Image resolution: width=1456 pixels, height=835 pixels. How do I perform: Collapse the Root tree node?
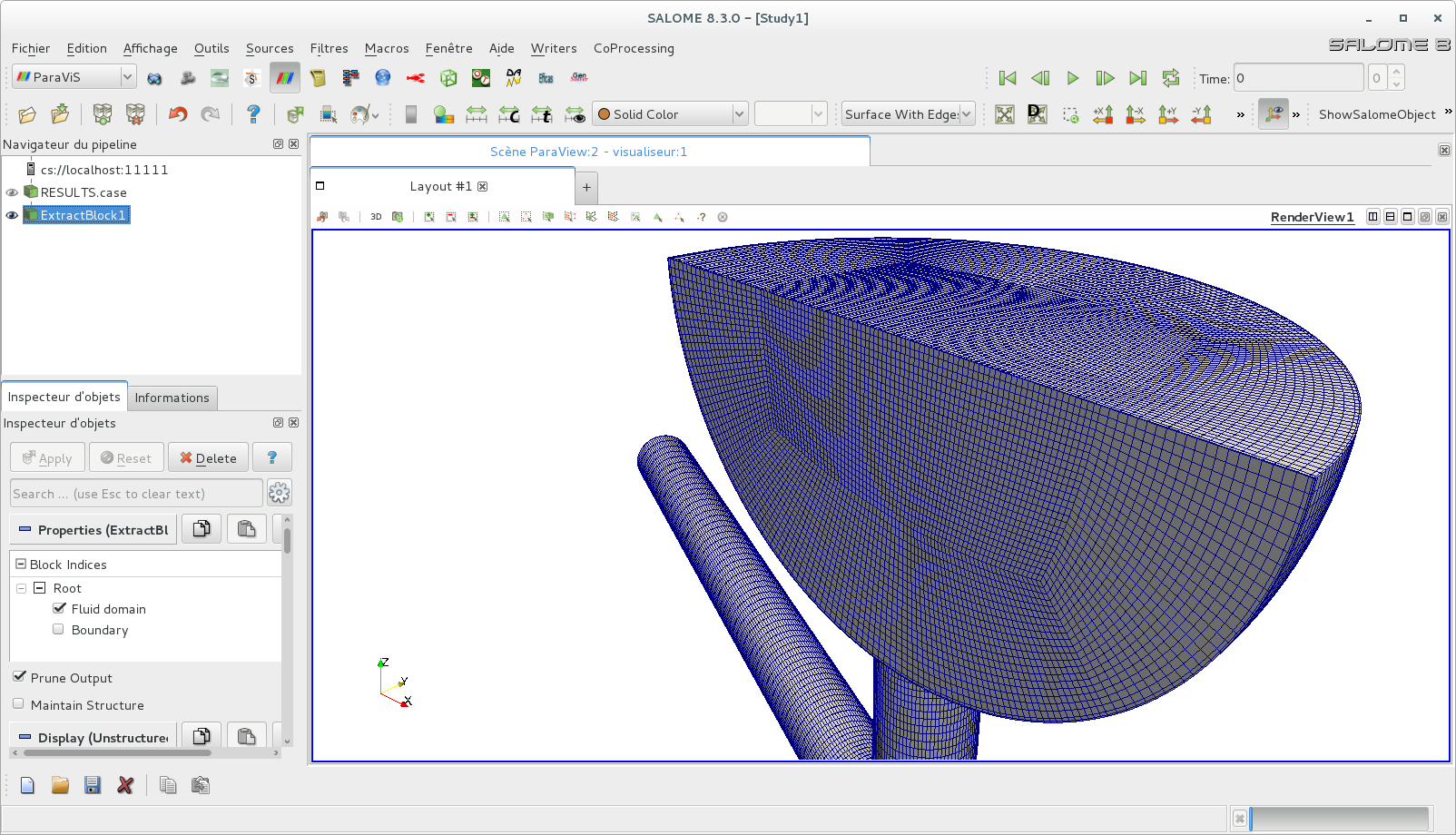pyautogui.click(x=21, y=588)
